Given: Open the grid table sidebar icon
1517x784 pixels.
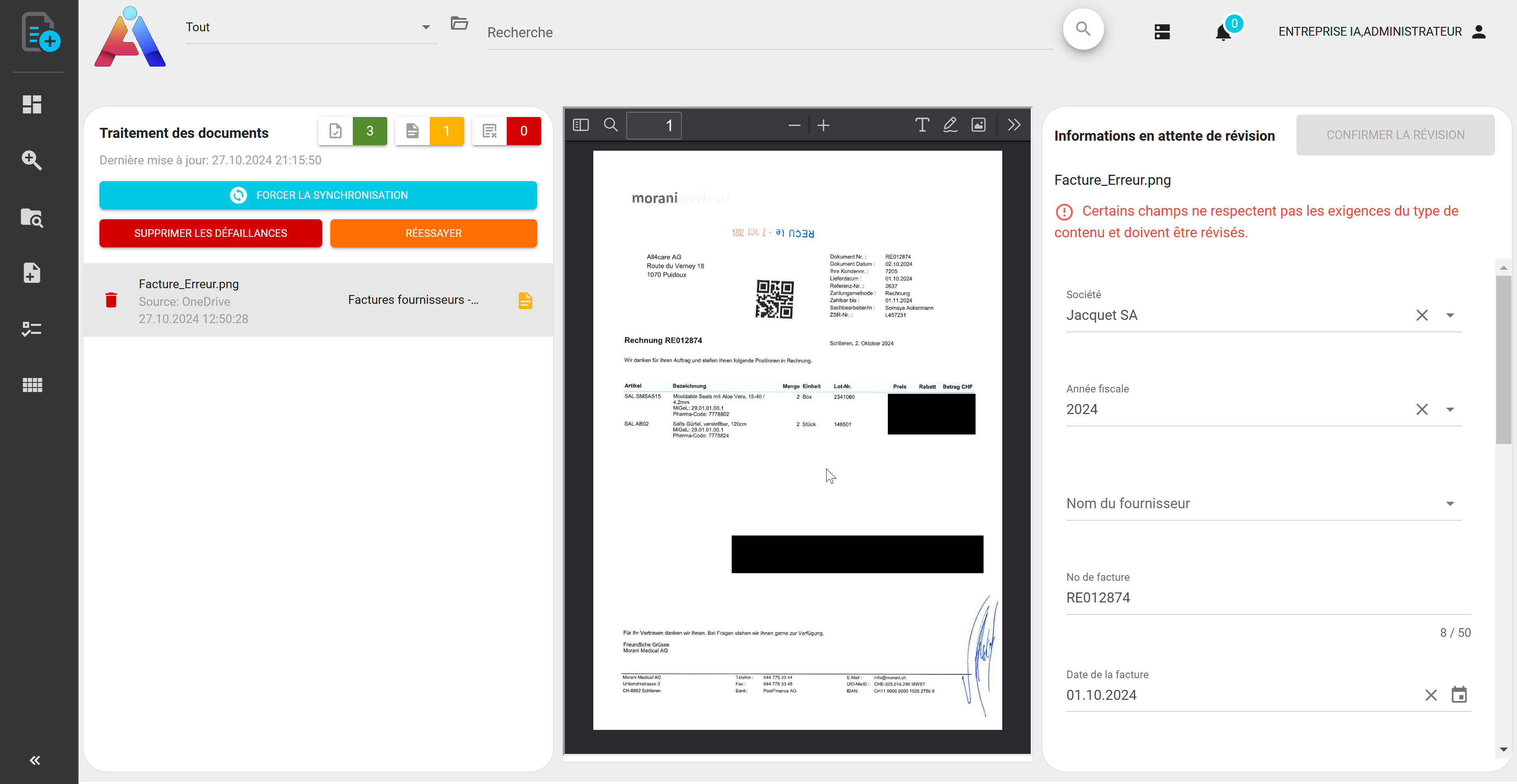Looking at the screenshot, I should pos(32,385).
